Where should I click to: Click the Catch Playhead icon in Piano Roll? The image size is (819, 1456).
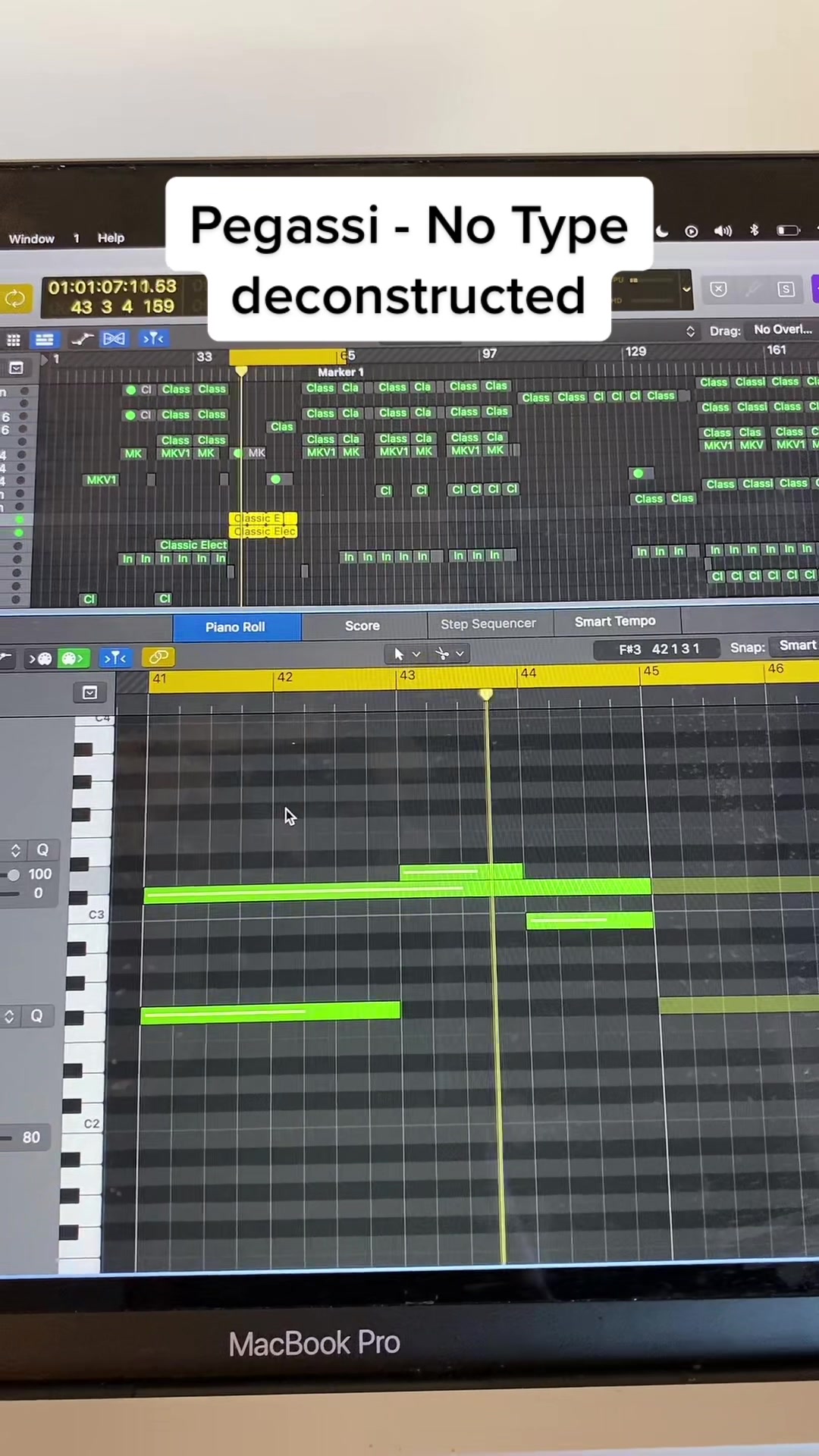[x=115, y=657]
